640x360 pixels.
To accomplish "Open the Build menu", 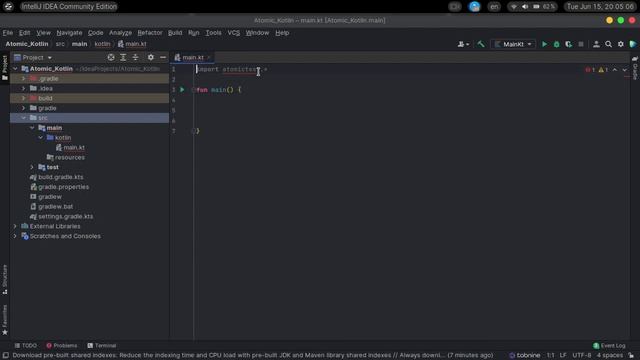I will (175, 33).
